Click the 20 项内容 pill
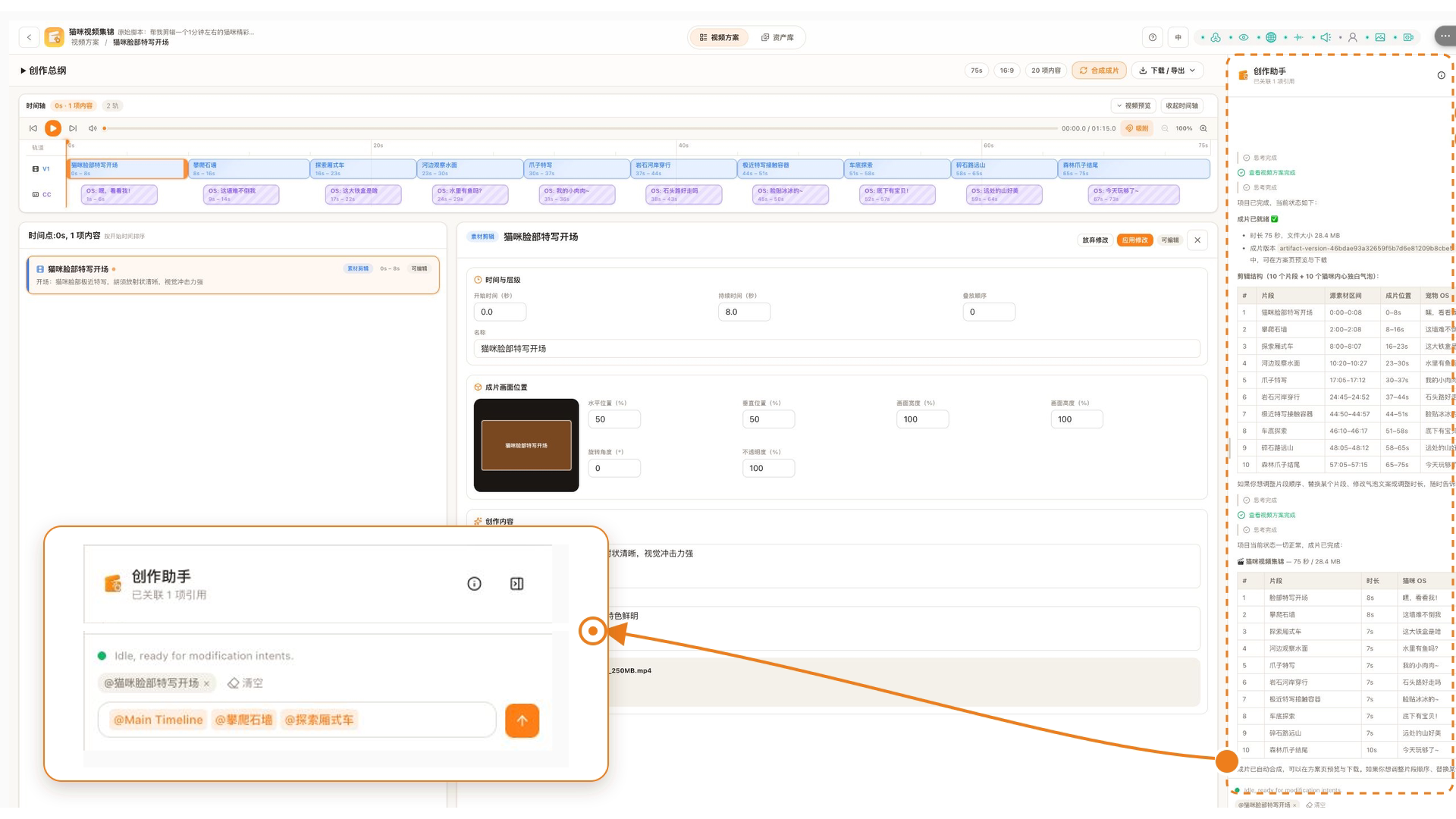The height and width of the screenshot is (819, 1456). (x=1046, y=71)
